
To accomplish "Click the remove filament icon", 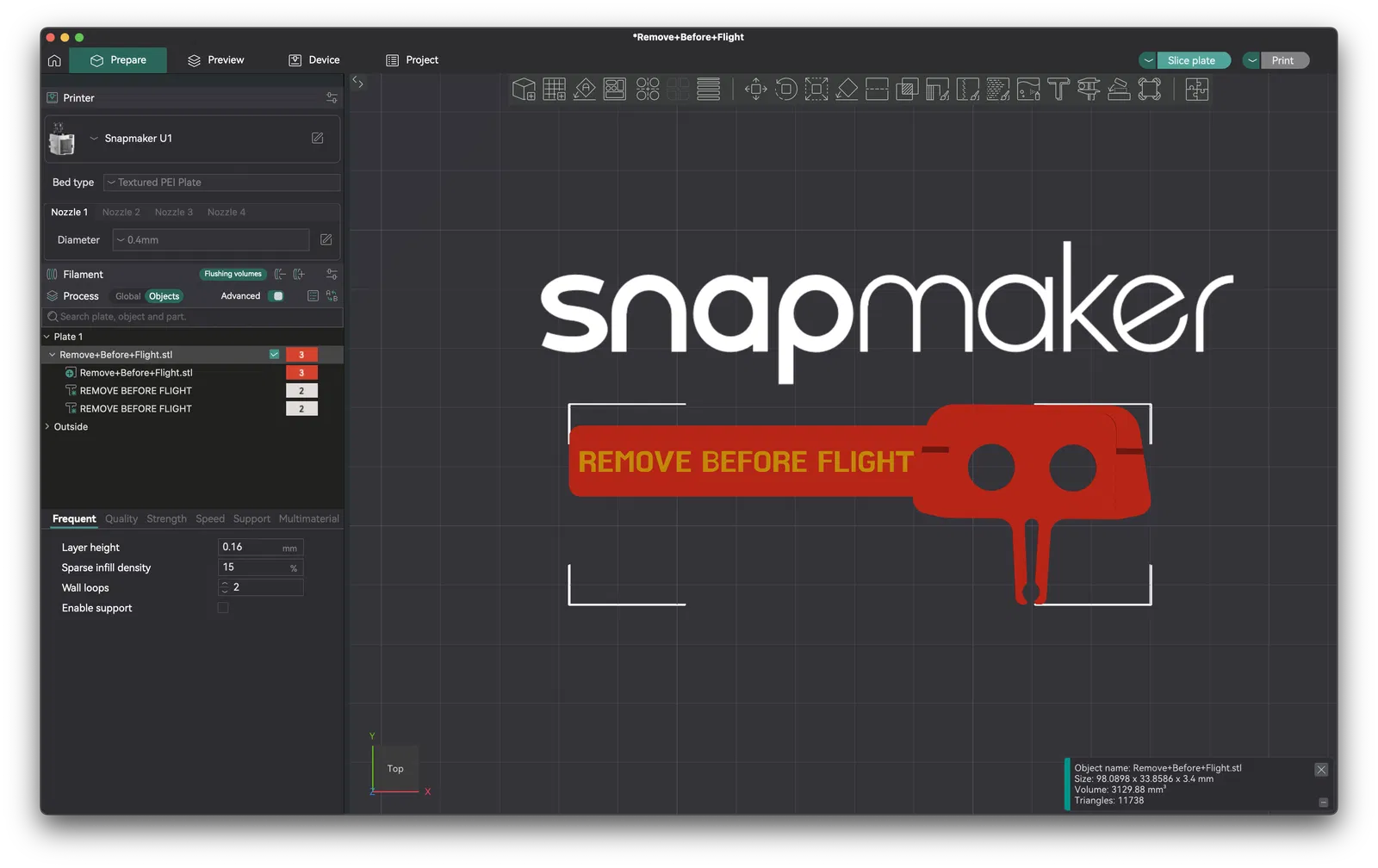I will (x=280, y=274).
